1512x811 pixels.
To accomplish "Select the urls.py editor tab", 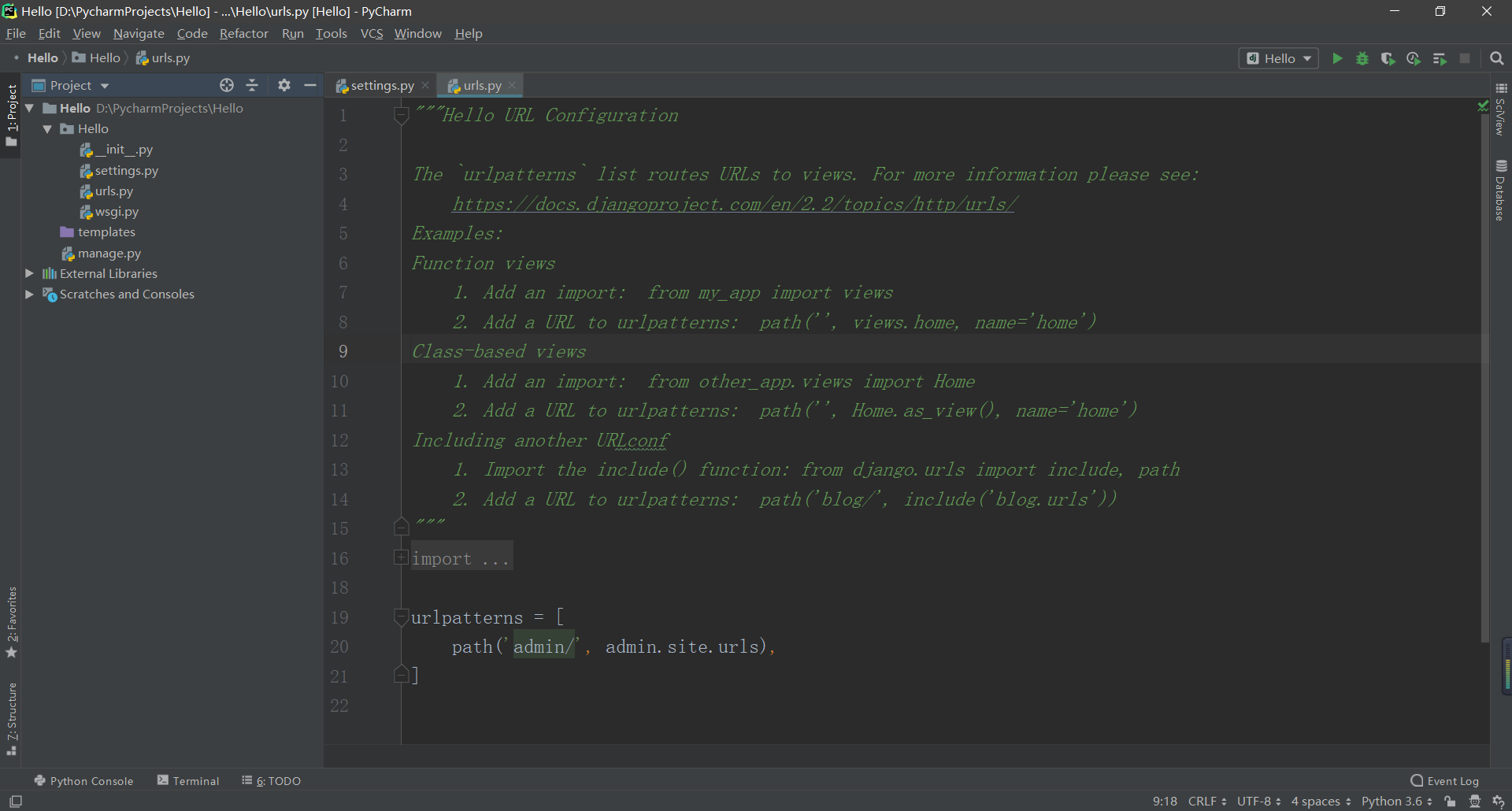I will coord(480,85).
